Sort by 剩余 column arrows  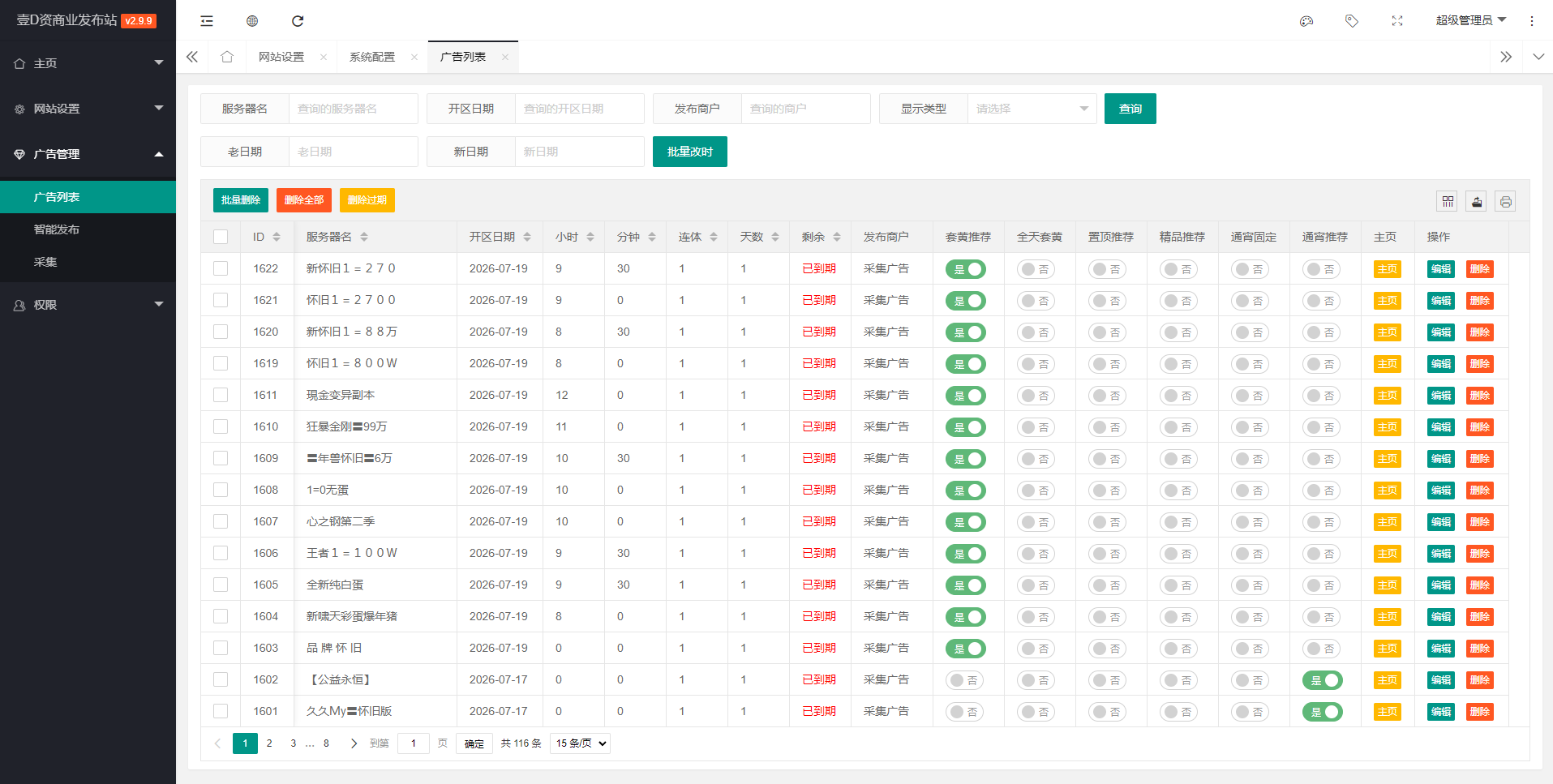[837, 237]
